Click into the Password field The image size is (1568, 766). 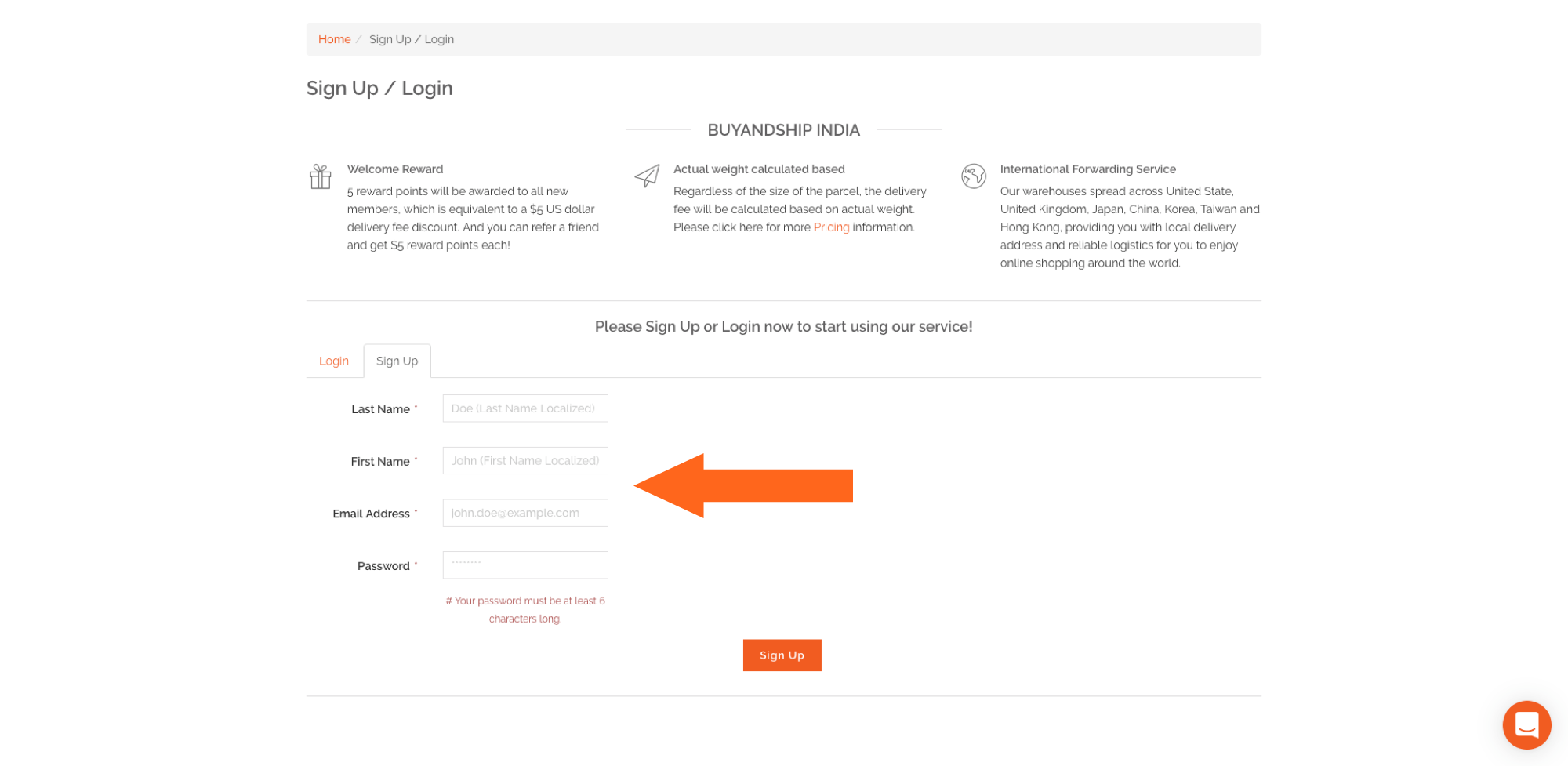click(525, 565)
